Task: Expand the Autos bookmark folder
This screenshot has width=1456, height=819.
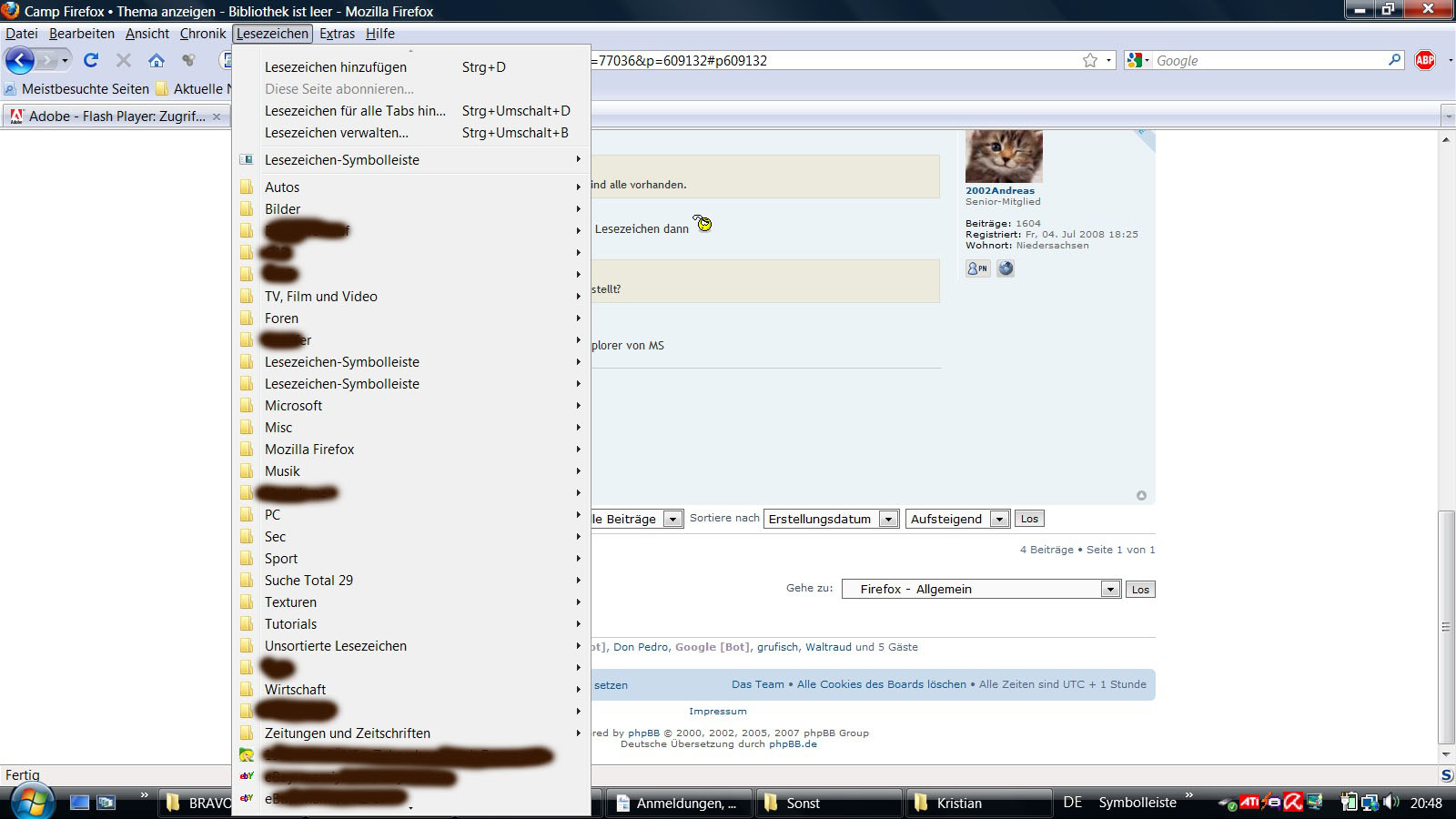Action: [x=411, y=187]
